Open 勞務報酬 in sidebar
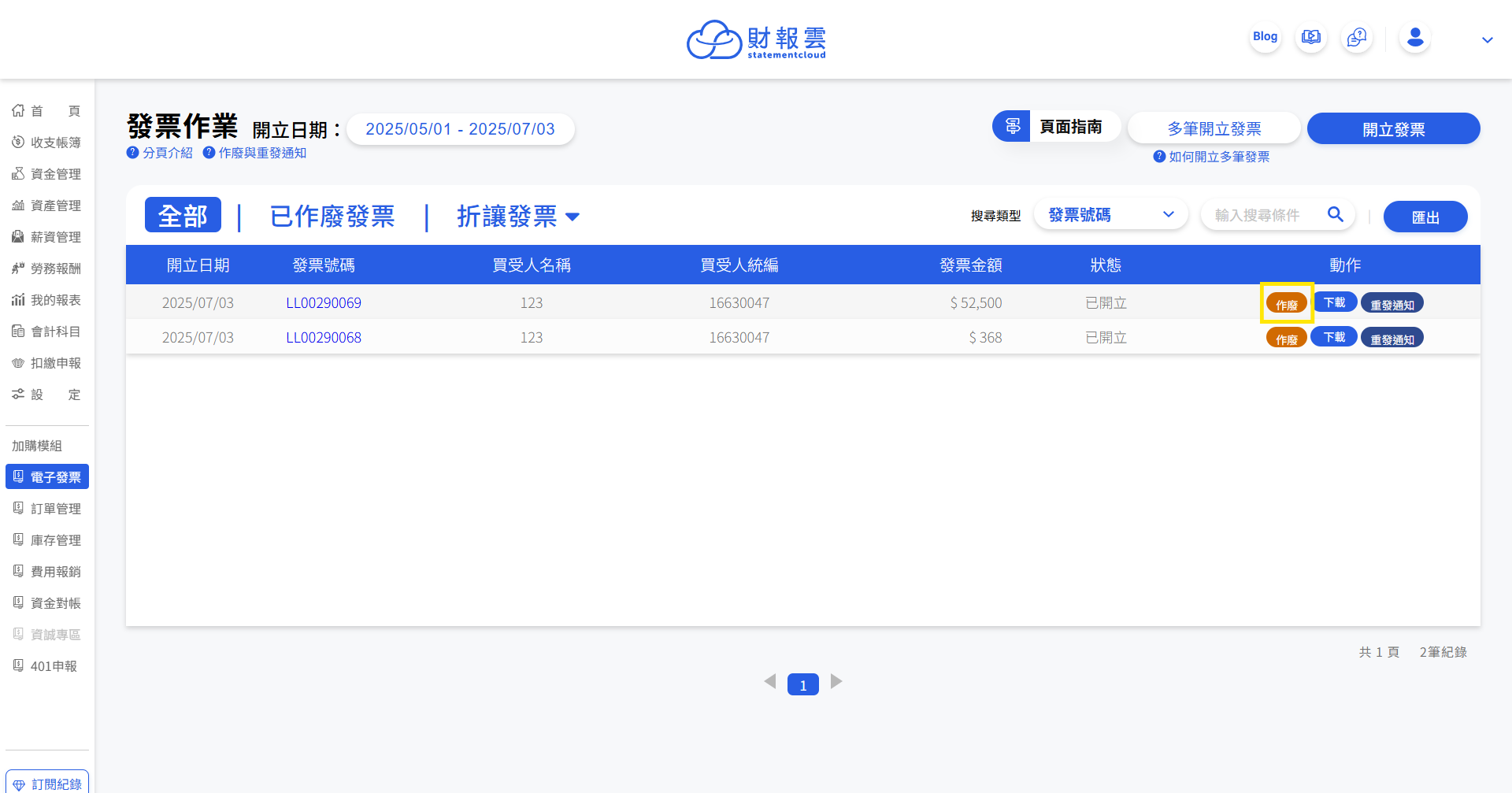This screenshot has height=793, width=1512. coord(46,269)
